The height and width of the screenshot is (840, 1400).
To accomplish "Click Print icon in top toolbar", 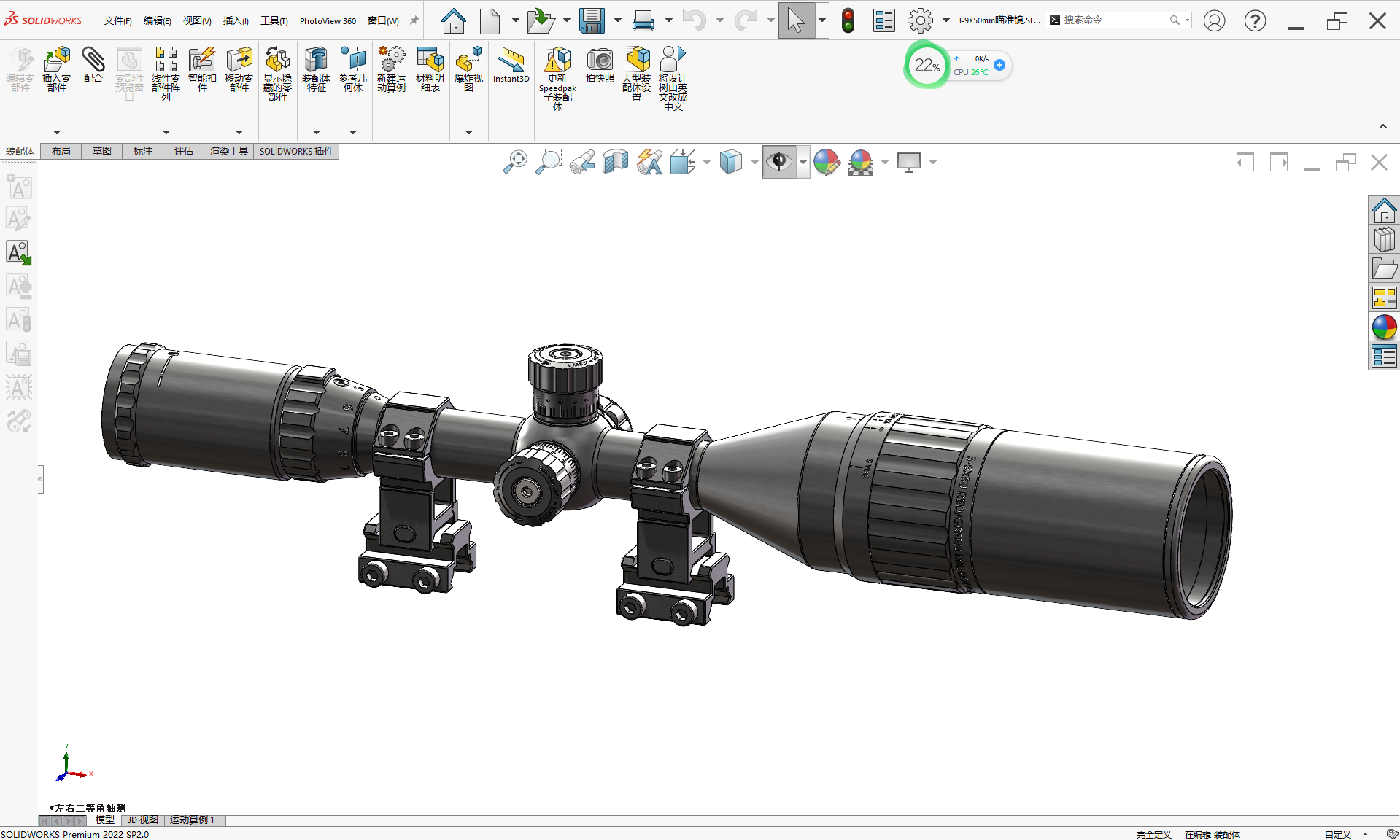I will [643, 20].
